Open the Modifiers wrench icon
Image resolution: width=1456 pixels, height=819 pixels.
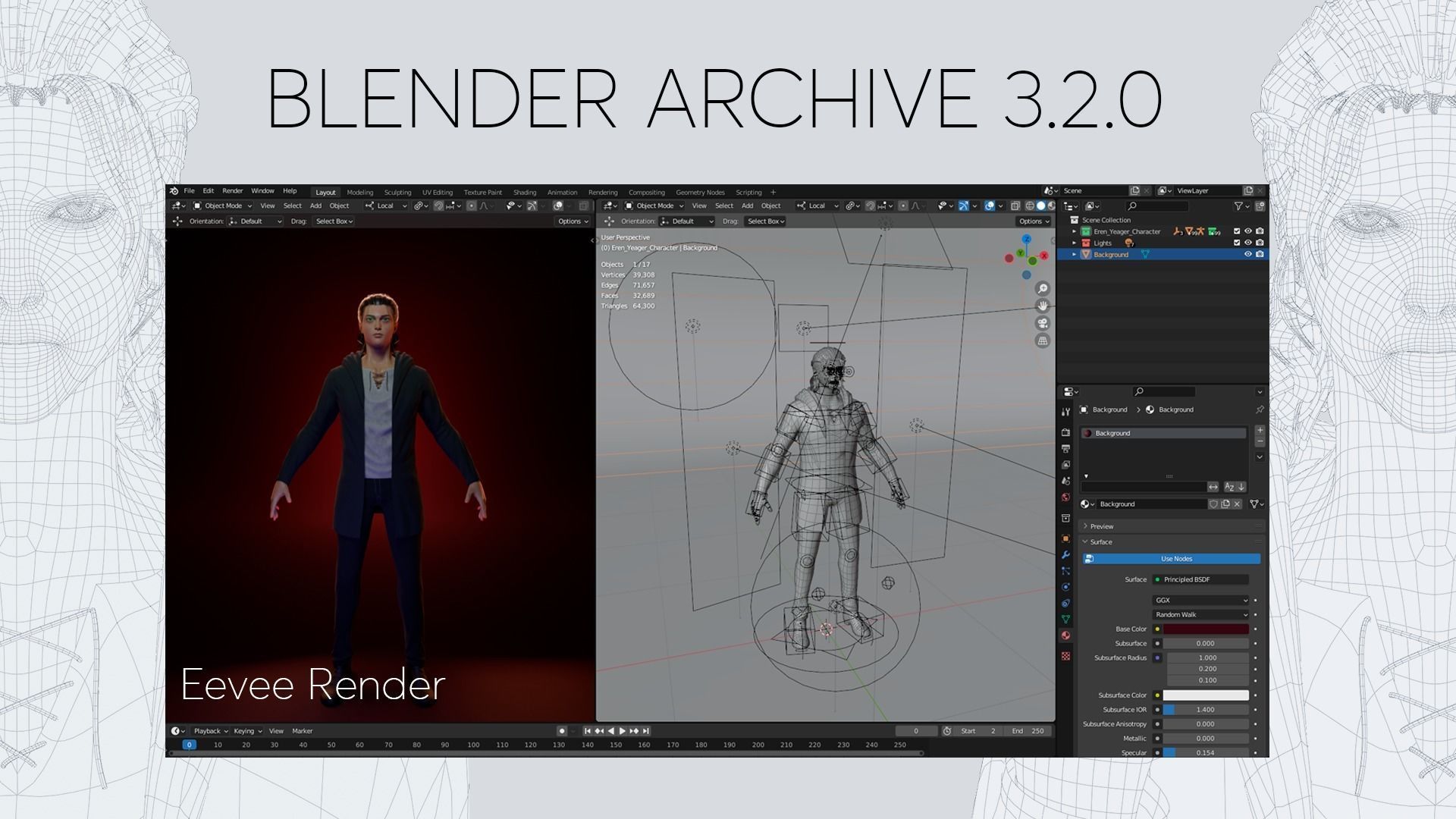click(x=1065, y=554)
